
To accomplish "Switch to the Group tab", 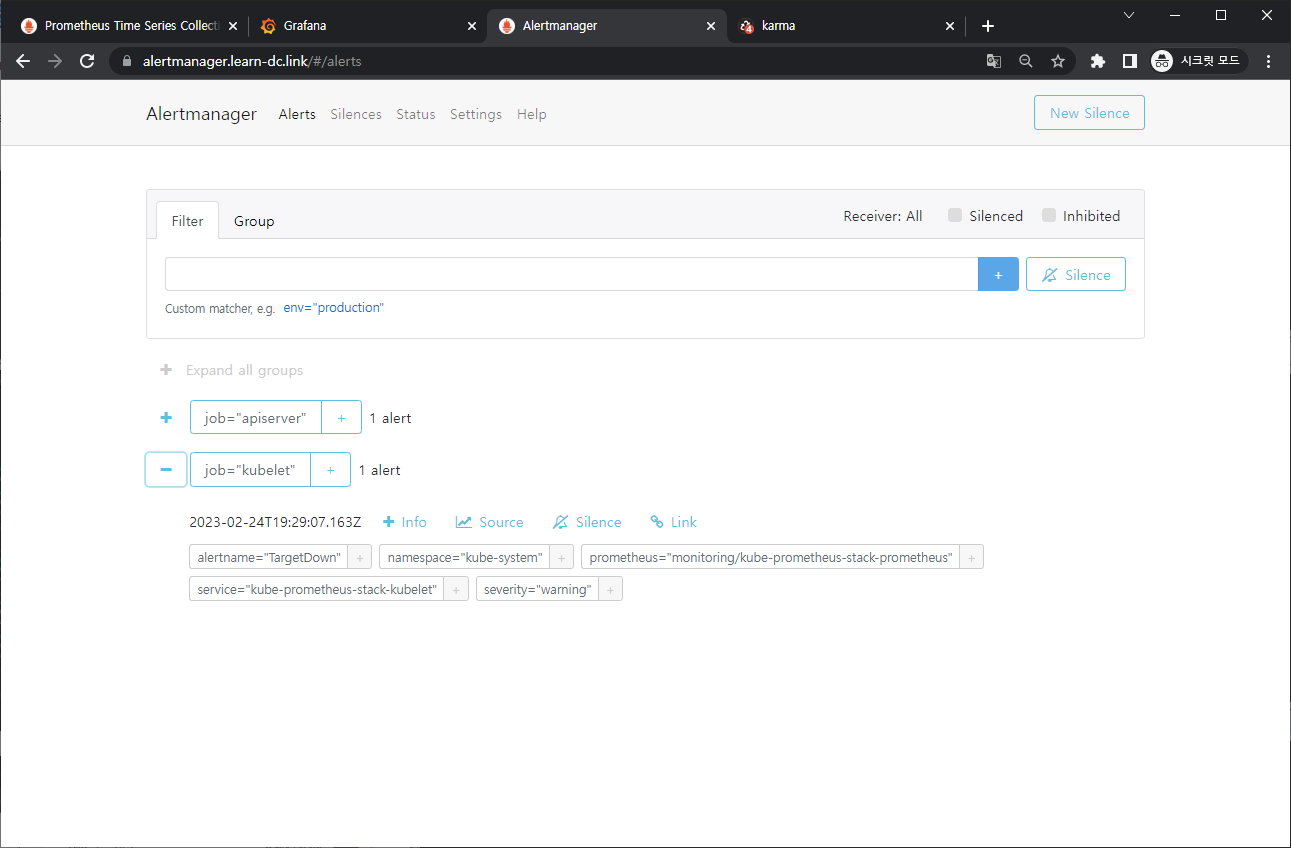I will pyautogui.click(x=254, y=221).
